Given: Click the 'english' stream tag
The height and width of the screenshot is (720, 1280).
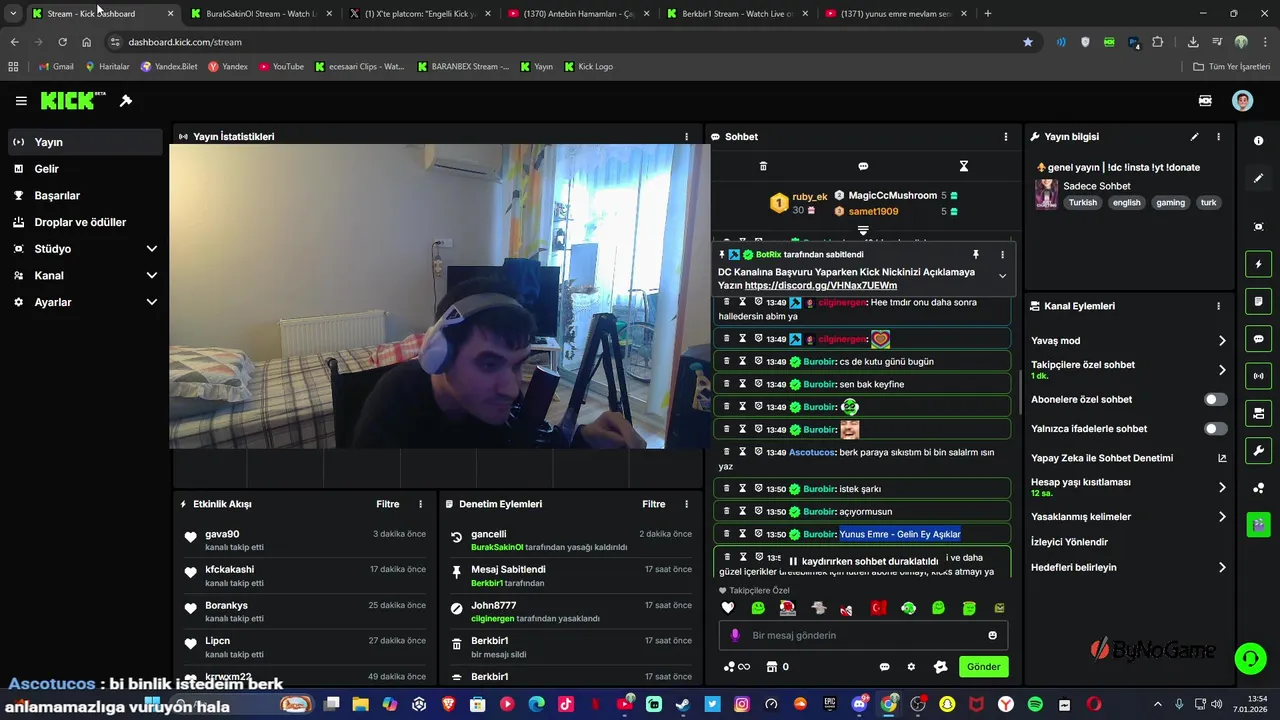Looking at the screenshot, I should tap(1126, 203).
